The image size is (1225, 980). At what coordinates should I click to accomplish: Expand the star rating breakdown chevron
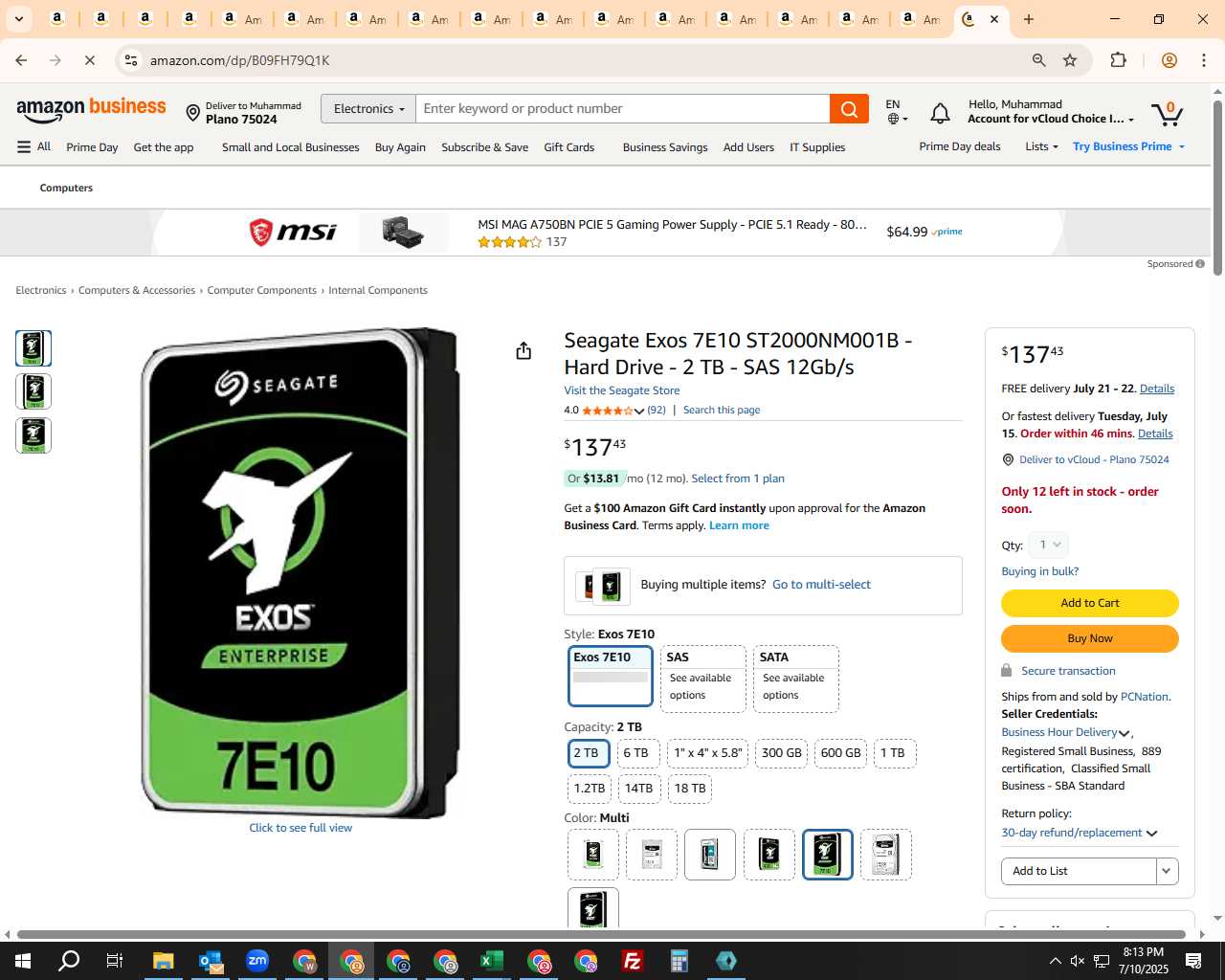pos(639,411)
